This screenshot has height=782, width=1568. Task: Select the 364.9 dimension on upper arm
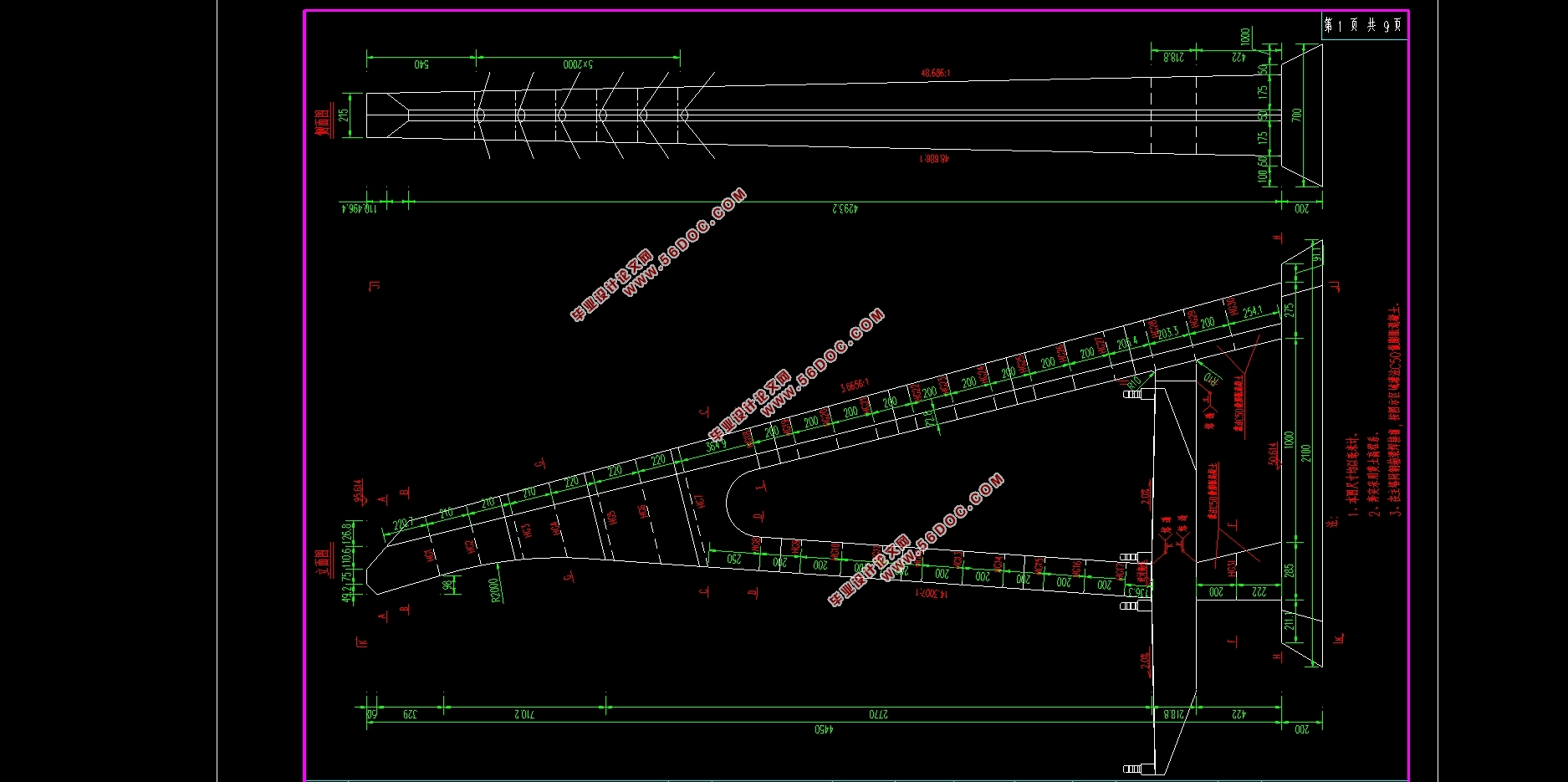coord(715,446)
